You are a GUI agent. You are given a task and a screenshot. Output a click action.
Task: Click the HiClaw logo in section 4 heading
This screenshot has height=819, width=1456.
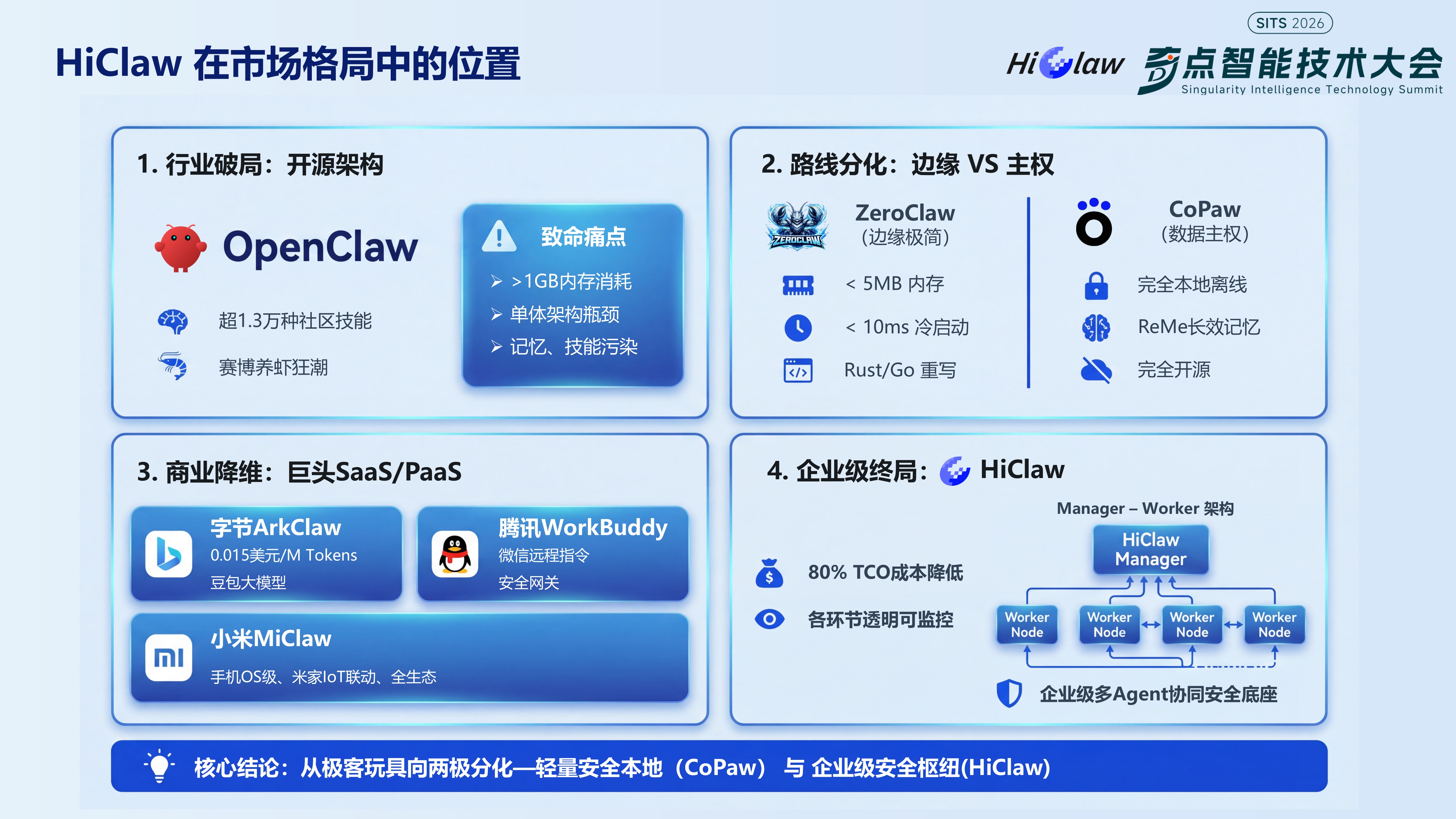click(x=955, y=471)
